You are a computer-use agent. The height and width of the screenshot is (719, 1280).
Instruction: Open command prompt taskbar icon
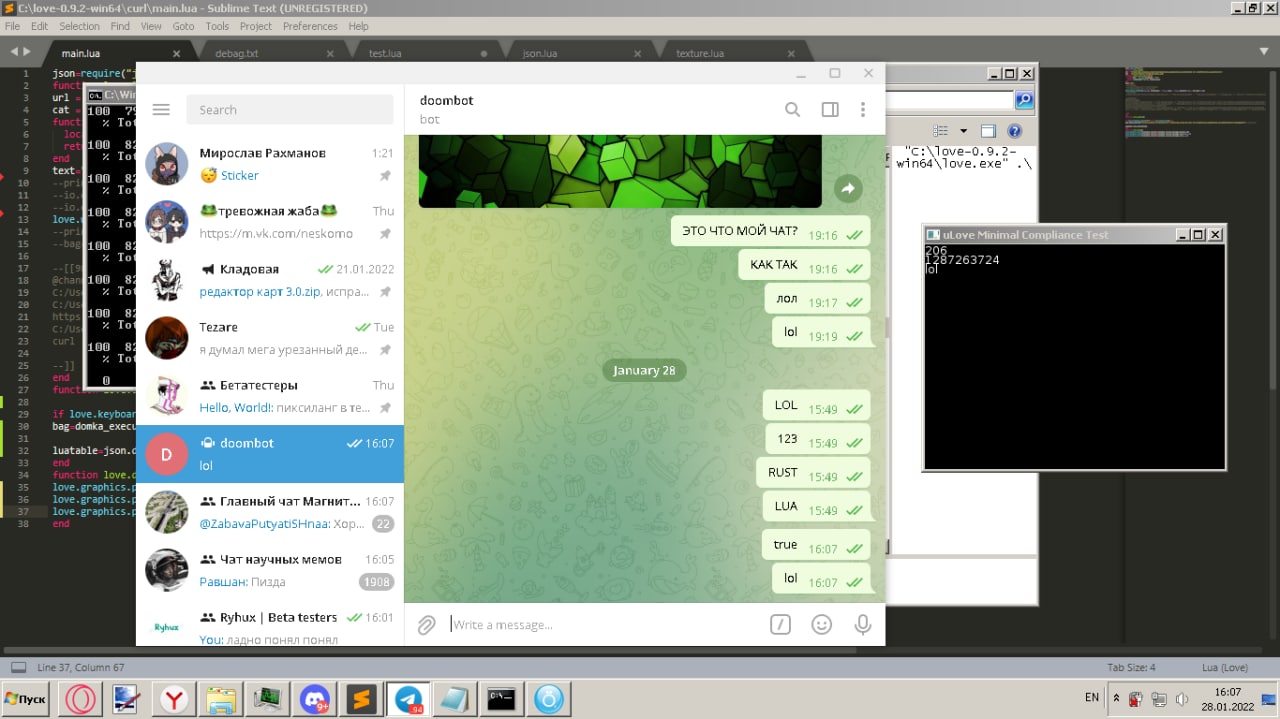[x=502, y=699]
